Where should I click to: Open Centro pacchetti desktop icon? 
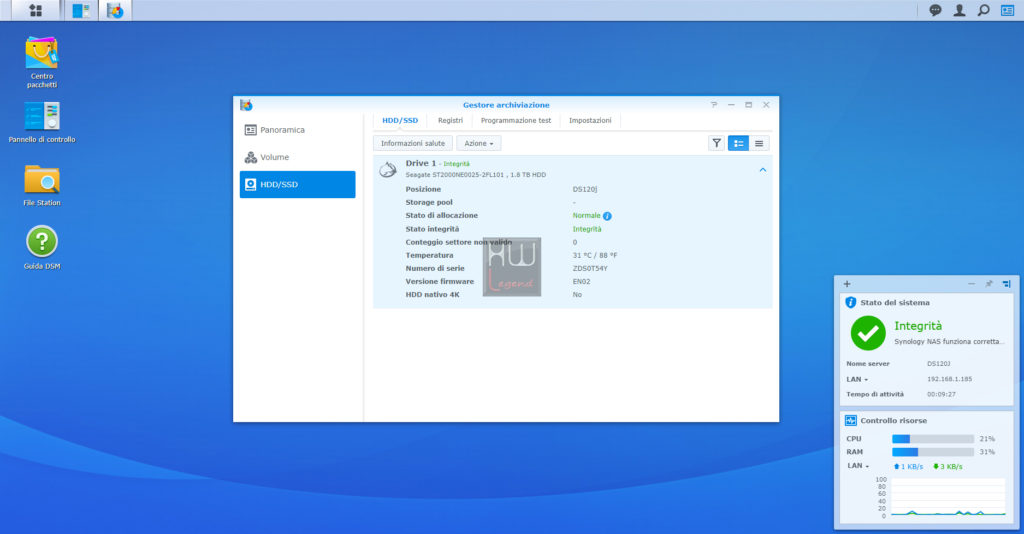point(42,62)
